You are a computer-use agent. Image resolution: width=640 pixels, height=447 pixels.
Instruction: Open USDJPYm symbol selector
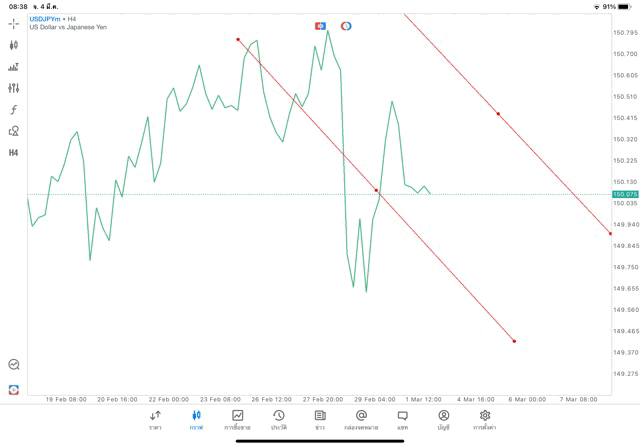point(45,19)
